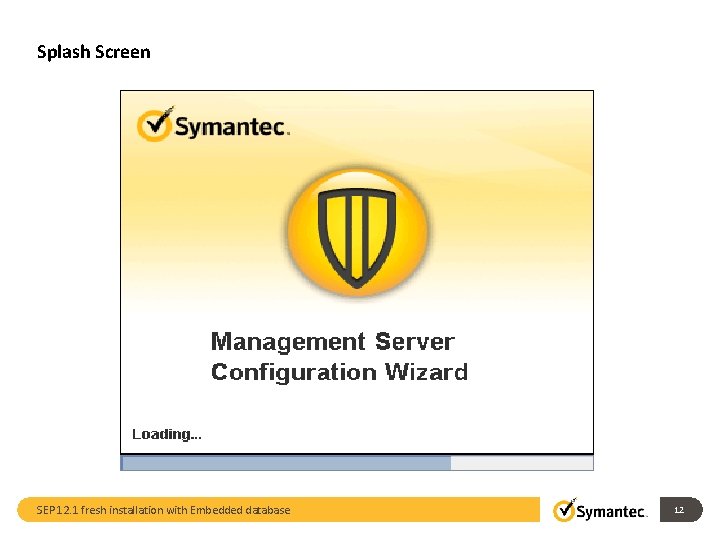Click the "Loading..." status text

click(x=167, y=434)
